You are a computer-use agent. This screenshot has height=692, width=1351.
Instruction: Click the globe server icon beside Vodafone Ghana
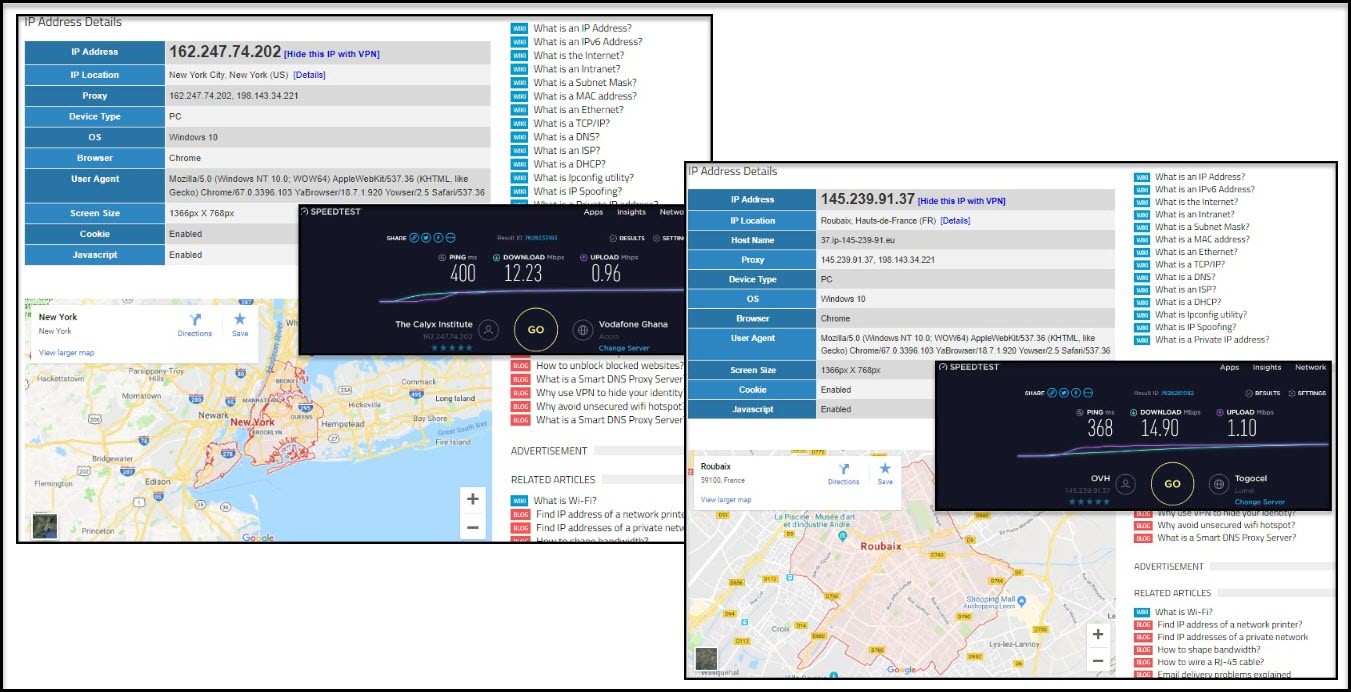(583, 329)
